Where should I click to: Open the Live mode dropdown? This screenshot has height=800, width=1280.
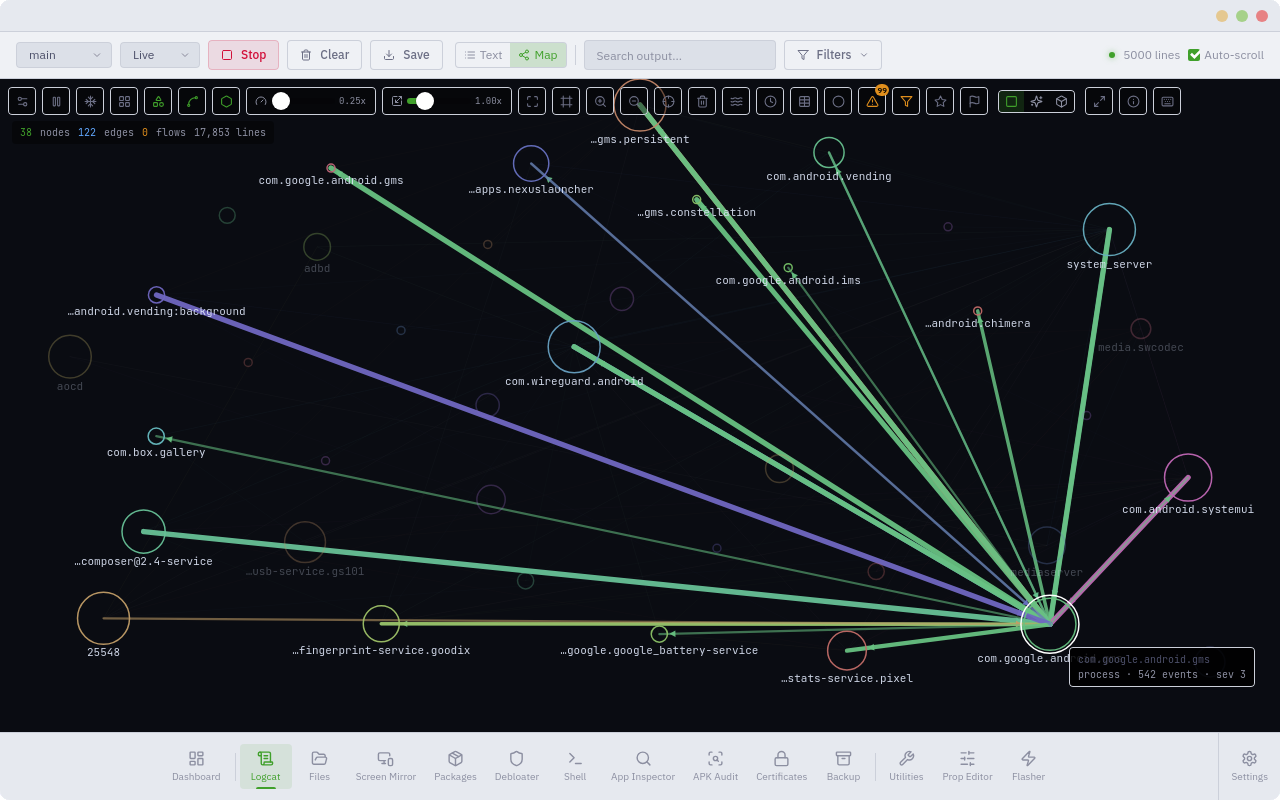tap(160, 55)
